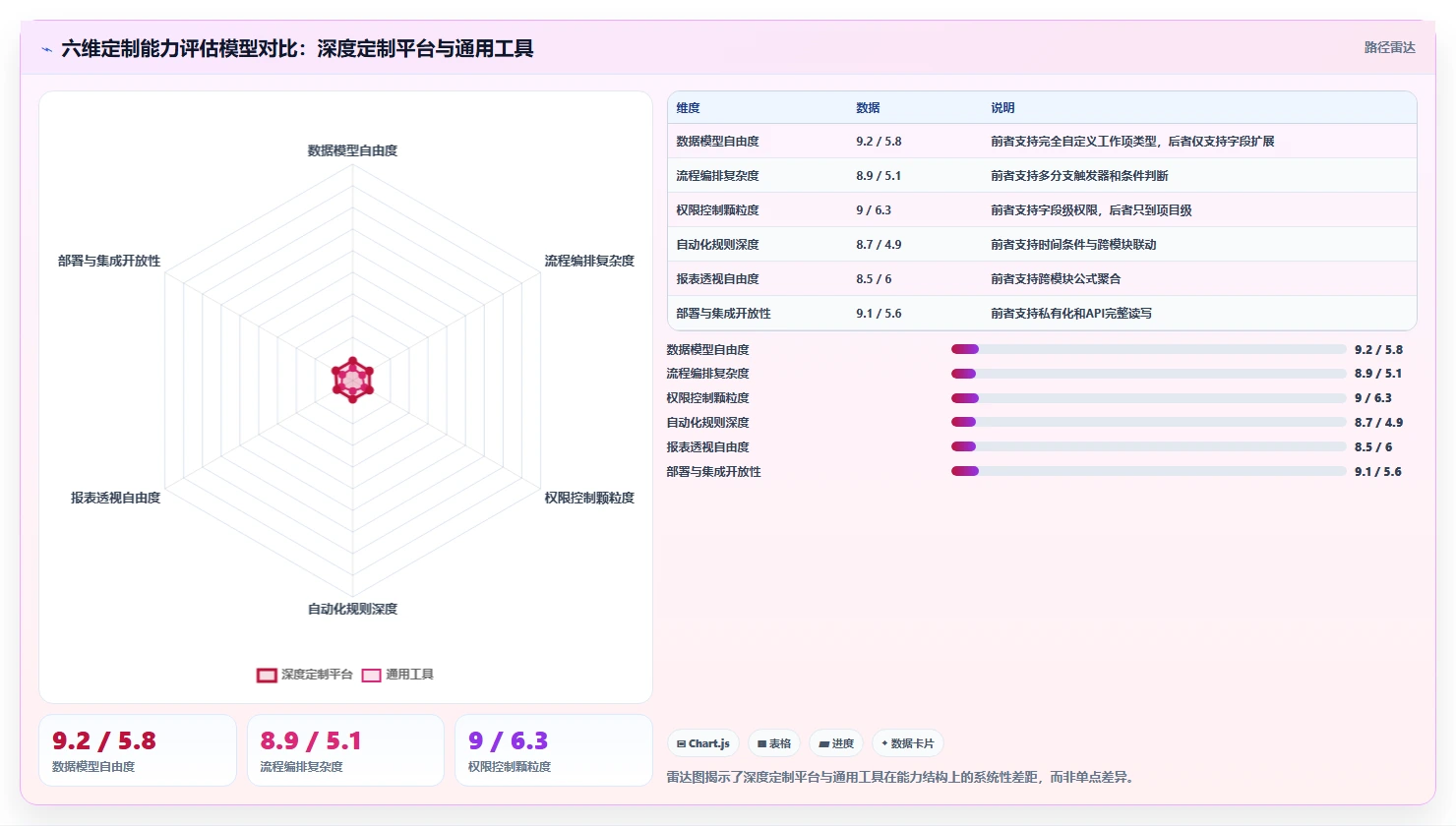Screen dimensions: 1456x826
Task: Click radar axis label 报表透视自由度
Action: (x=115, y=498)
